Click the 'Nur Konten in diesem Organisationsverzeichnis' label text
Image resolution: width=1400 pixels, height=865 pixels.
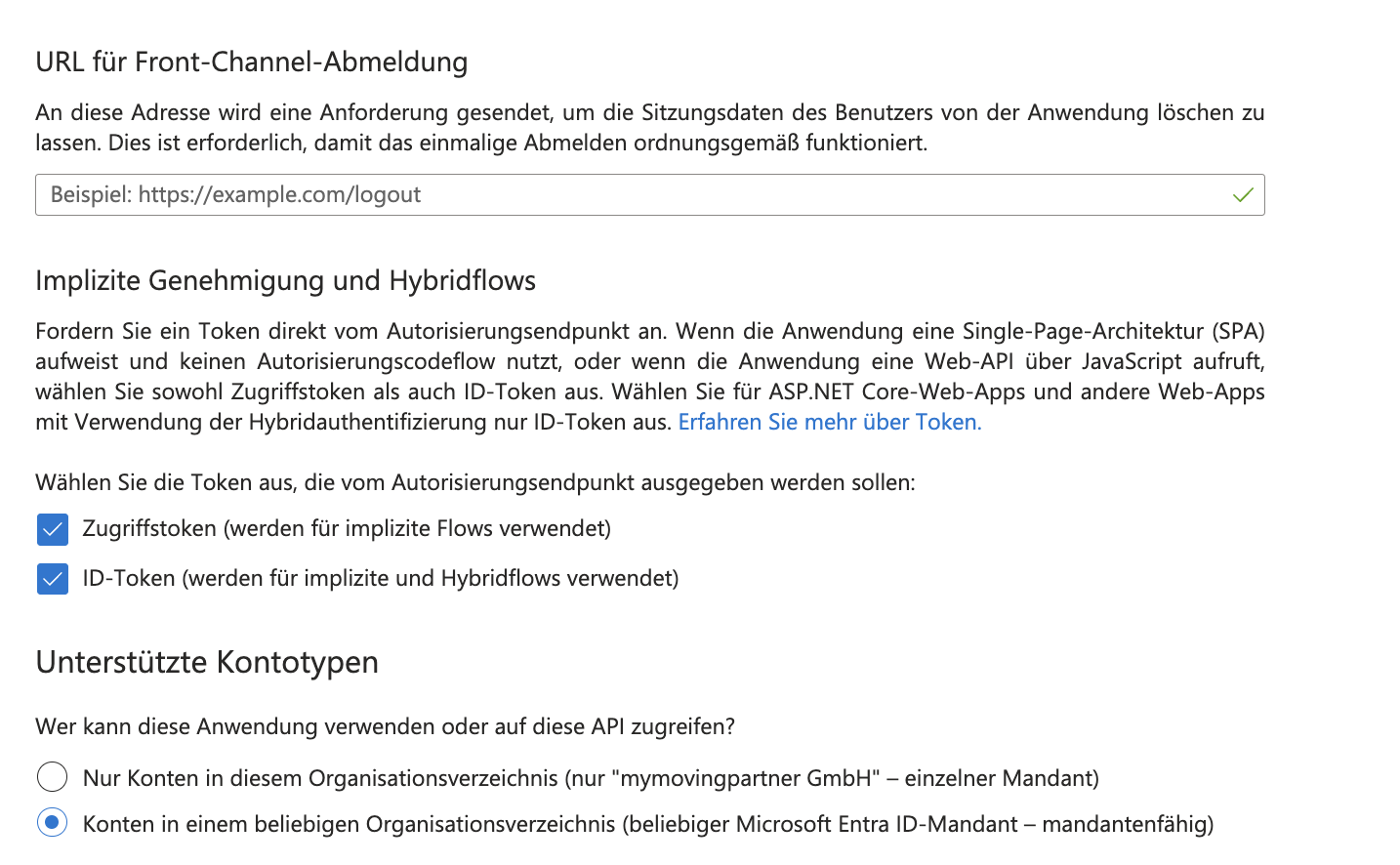(x=320, y=778)
